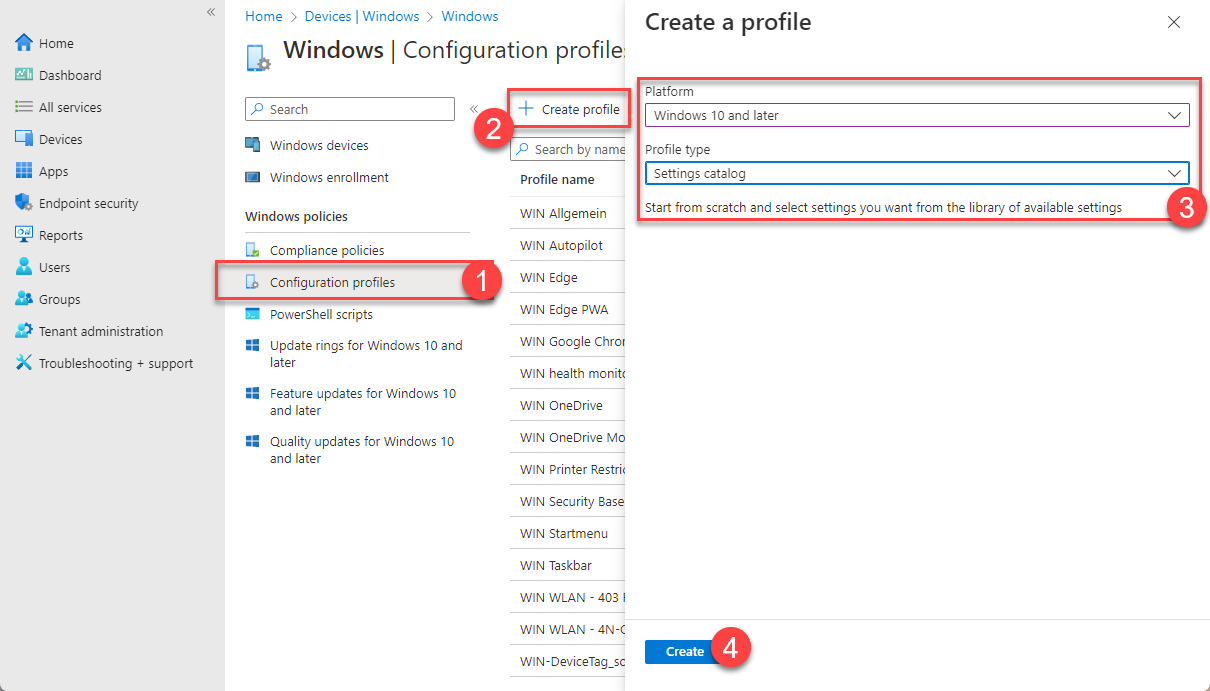Click the Users person icon

pos(24,267)
